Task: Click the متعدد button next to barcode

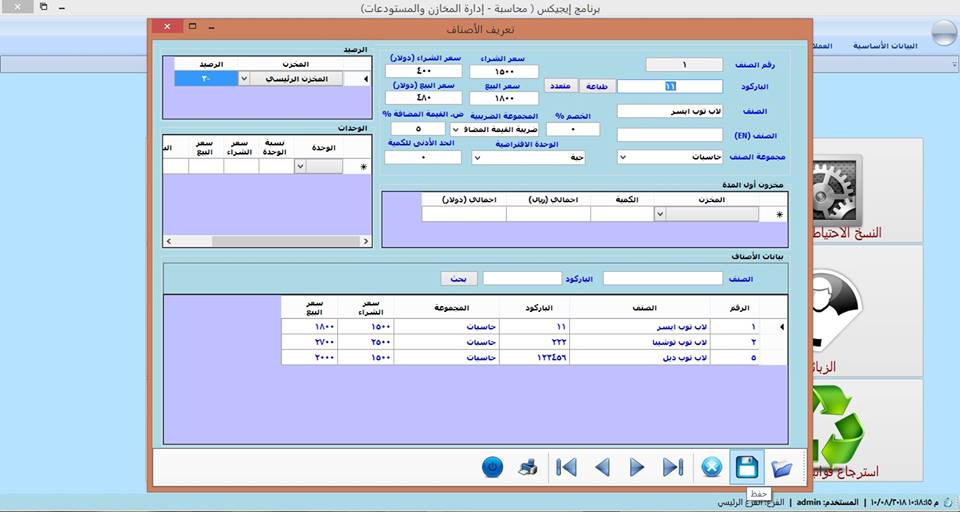Action: click(x=560, y=86)
